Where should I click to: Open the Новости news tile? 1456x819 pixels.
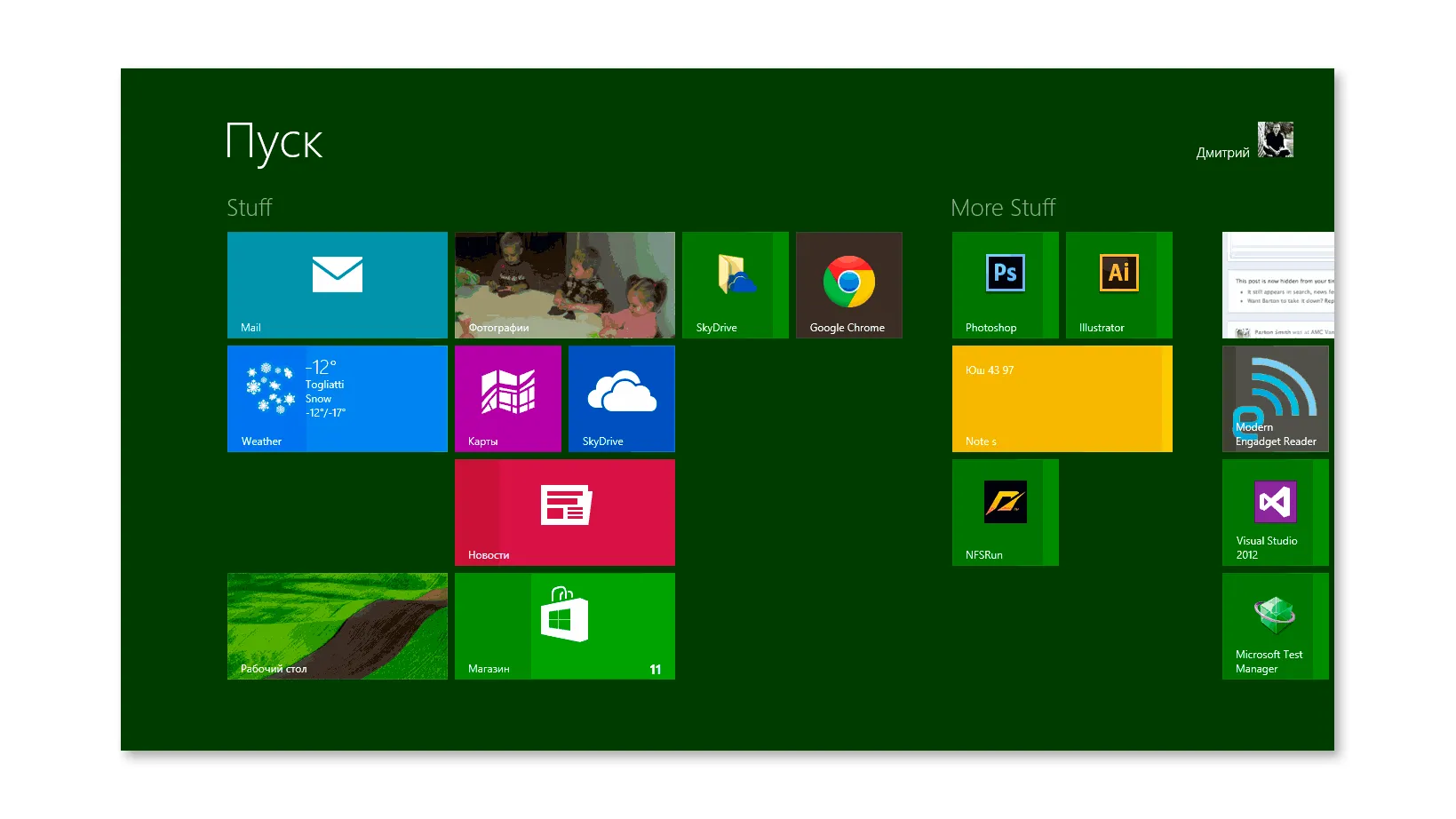point(564,512)
